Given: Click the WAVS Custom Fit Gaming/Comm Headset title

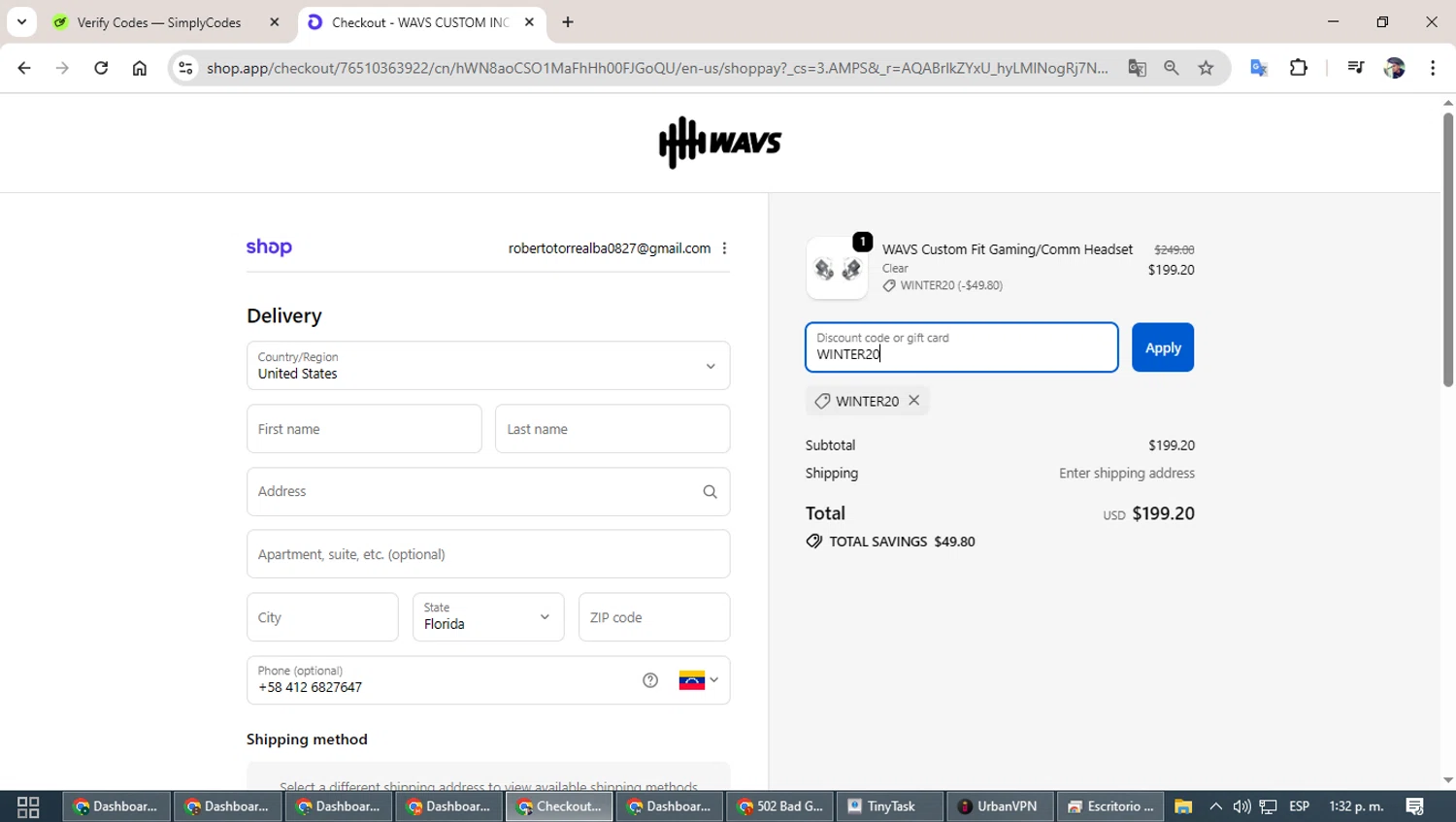Looking at the screenshot, I should point(1008,249).
